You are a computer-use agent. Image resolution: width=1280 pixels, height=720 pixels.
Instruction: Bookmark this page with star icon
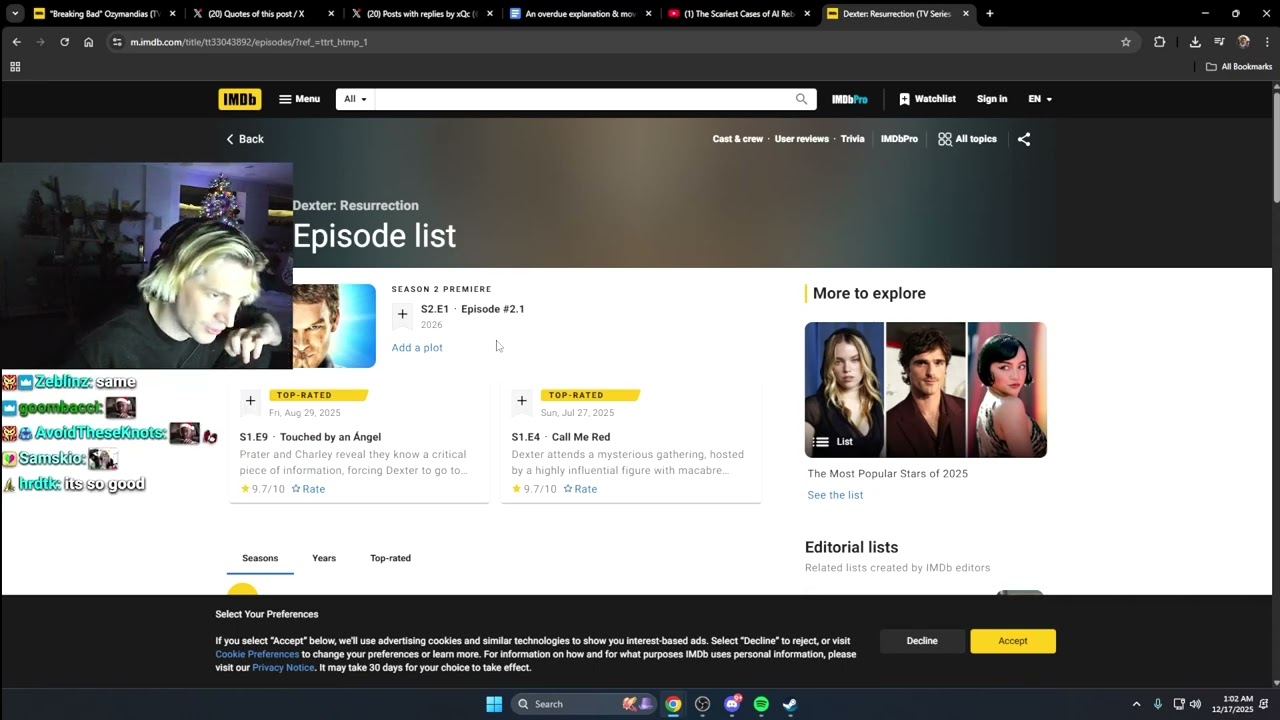(1126, 42)
